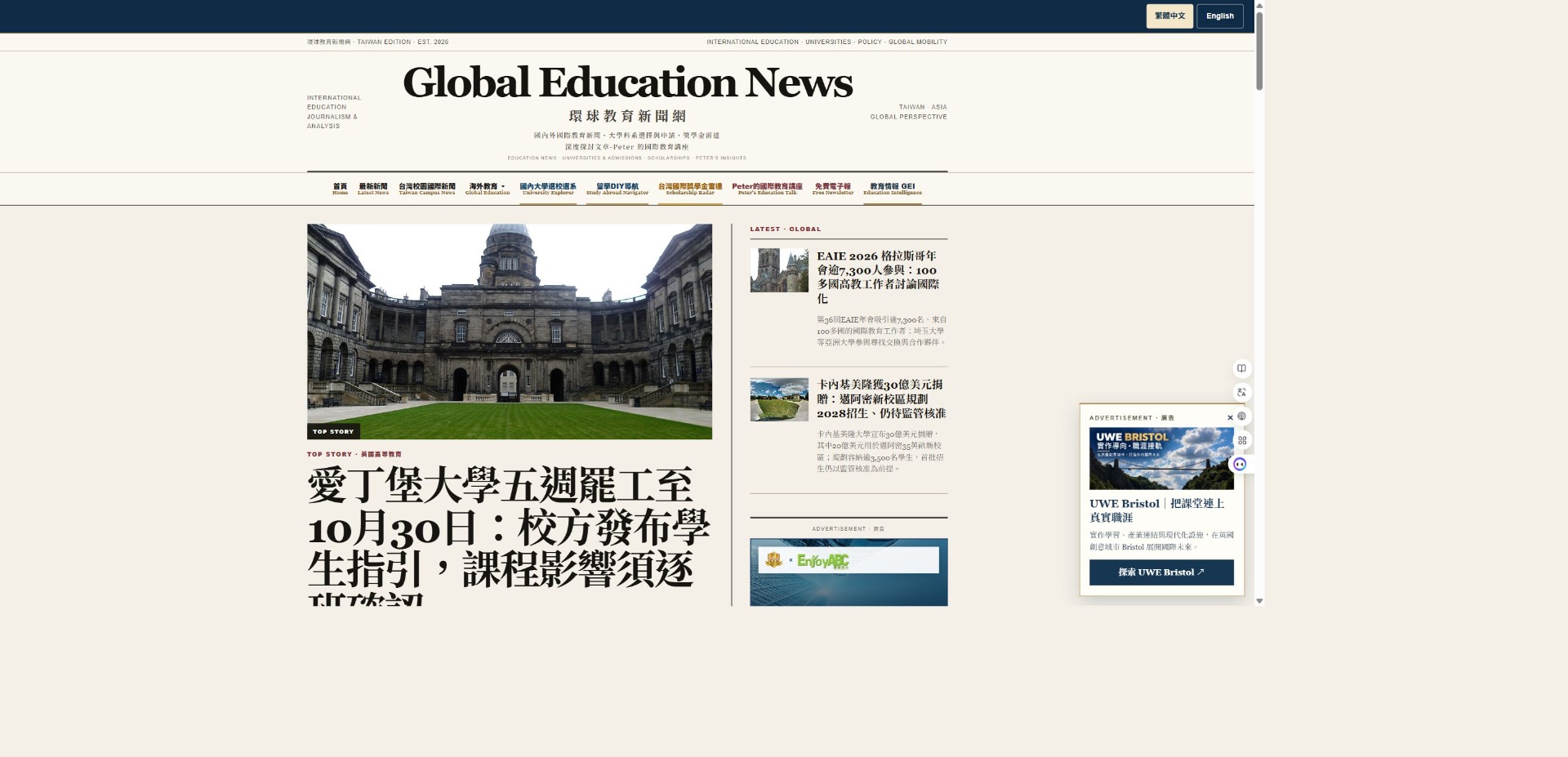
Task: Open 台灣校園國際新聞 Taiwan Campus News
Action: coord(427,189)
